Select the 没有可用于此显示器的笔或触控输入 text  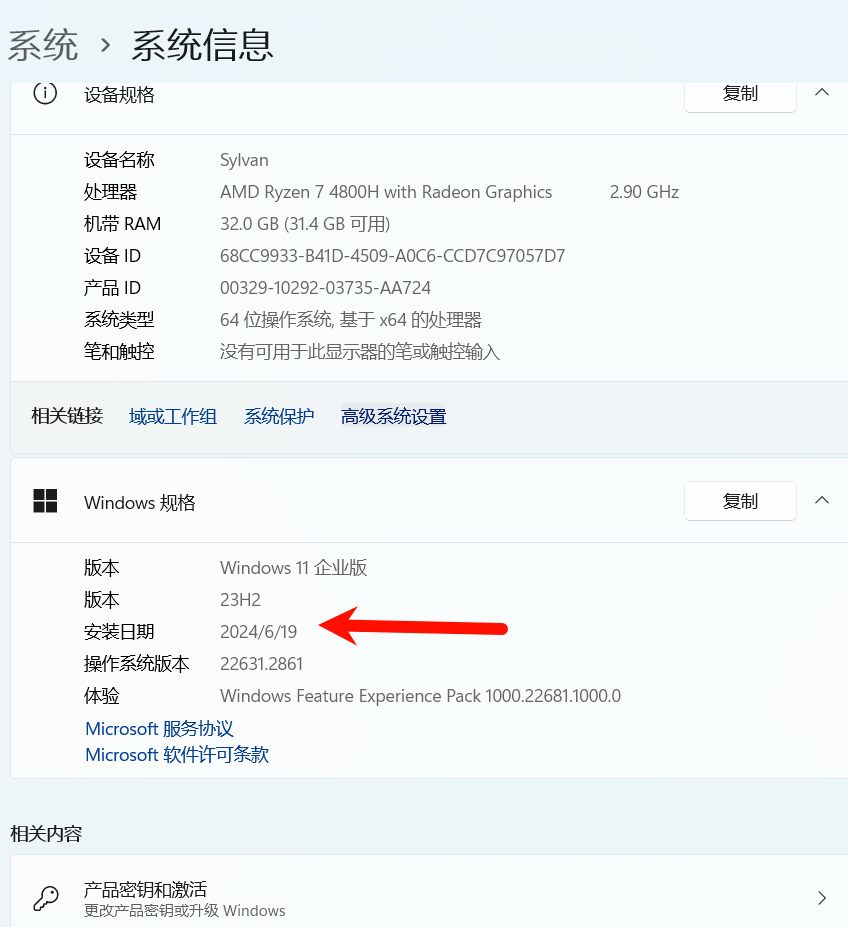pos(360,352)
